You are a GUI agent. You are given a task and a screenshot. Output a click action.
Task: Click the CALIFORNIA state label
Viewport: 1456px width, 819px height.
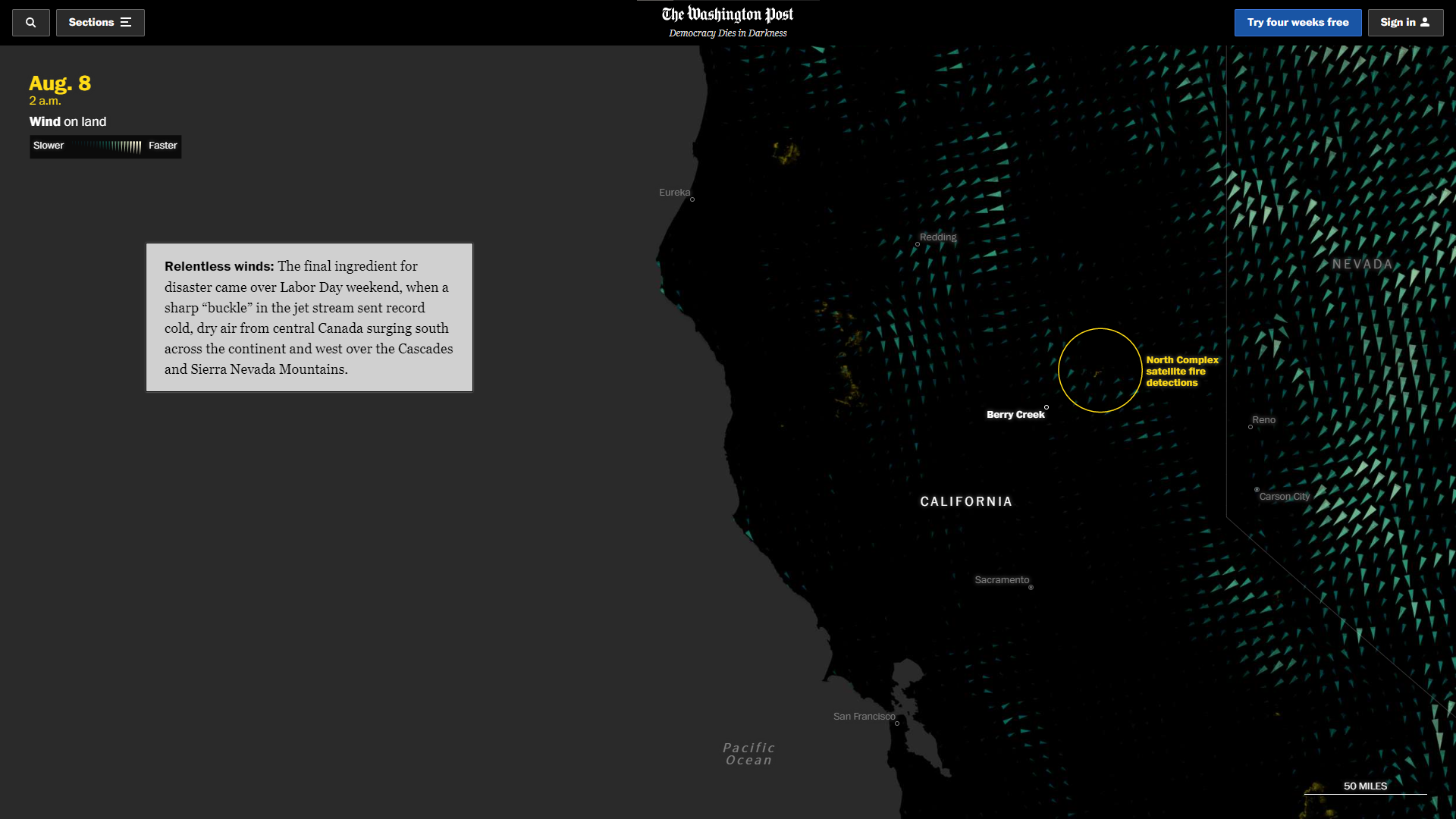point(966,501)
